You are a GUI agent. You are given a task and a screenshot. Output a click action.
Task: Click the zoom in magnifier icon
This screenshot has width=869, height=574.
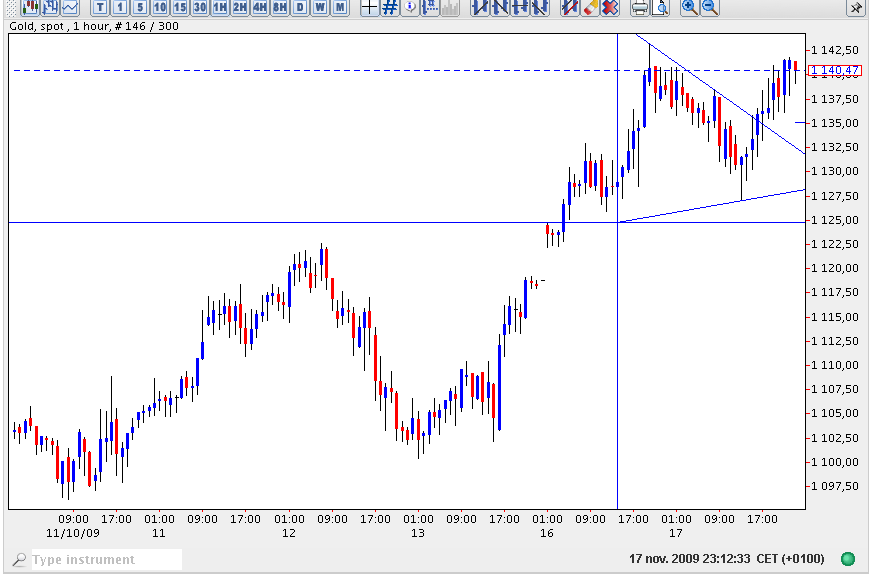tap(689, 8)
